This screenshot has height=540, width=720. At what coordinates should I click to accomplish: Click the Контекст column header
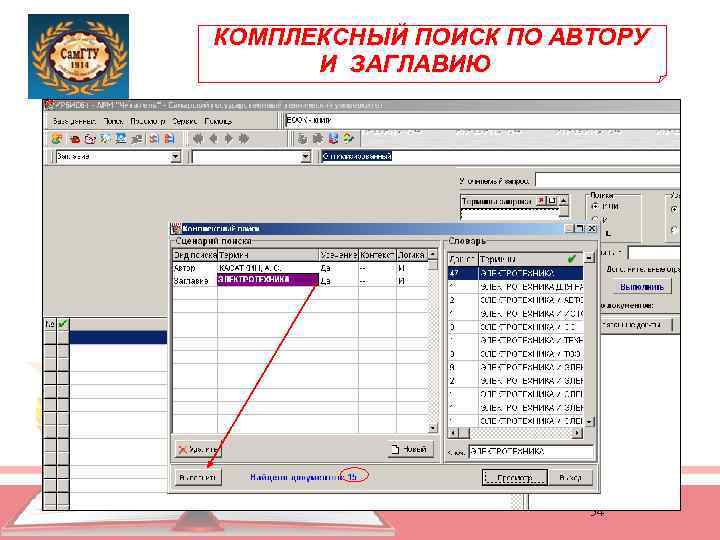coord(377,255)
